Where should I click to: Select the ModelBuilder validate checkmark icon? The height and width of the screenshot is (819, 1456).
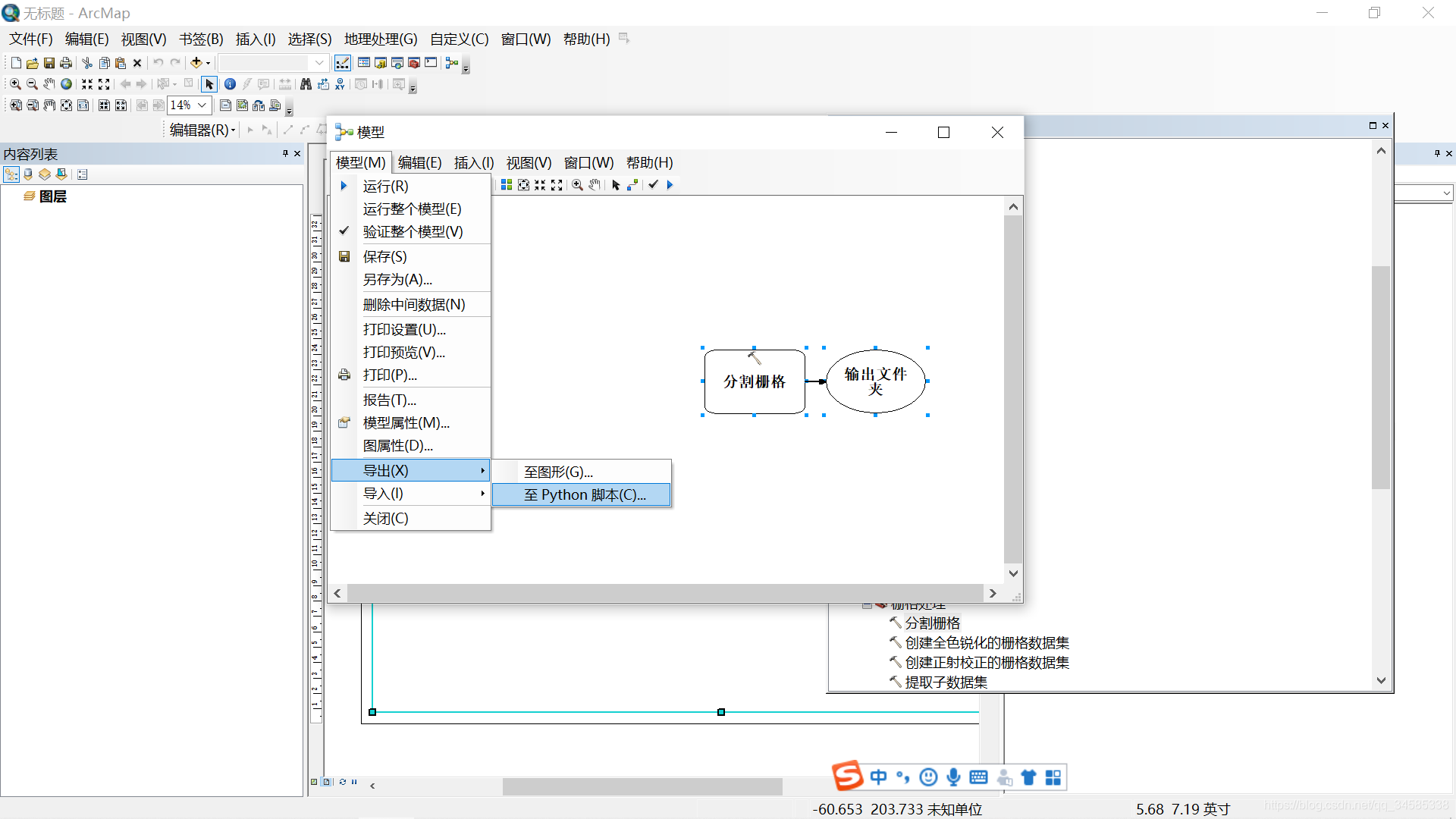click(x=653, y=184)
